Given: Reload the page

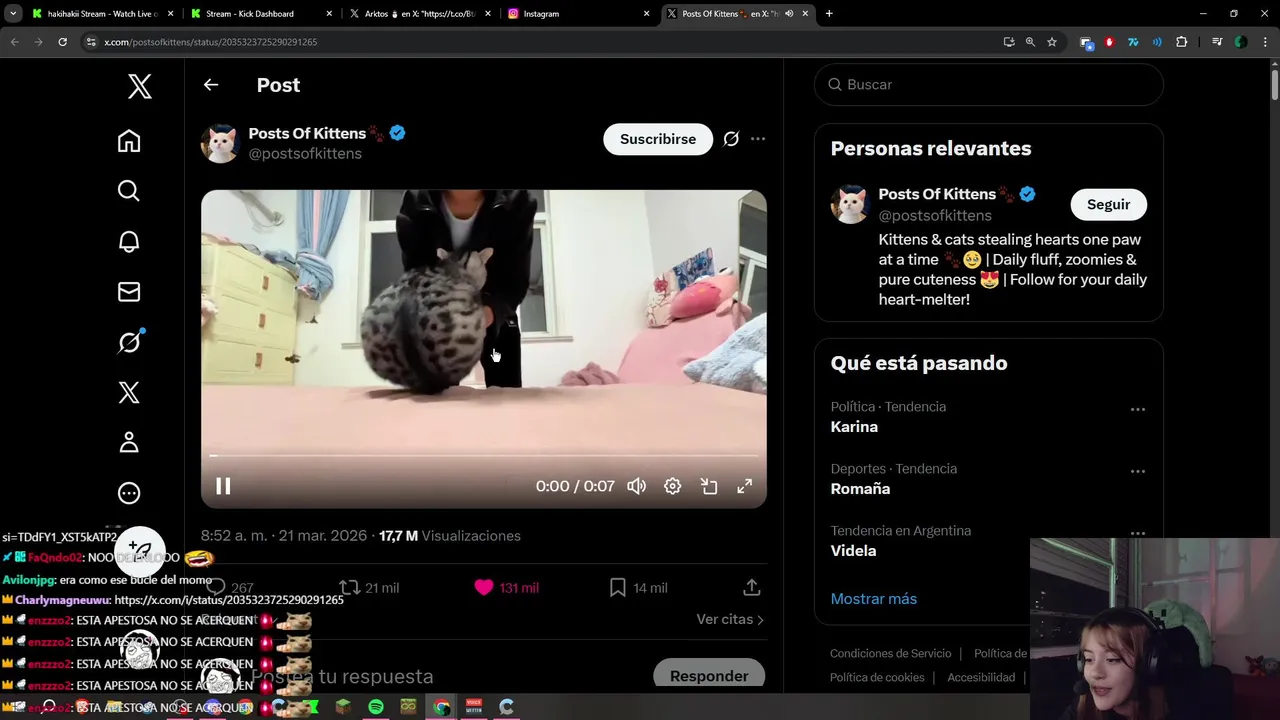Looking at the screenshot, I should tap(62, 42).
